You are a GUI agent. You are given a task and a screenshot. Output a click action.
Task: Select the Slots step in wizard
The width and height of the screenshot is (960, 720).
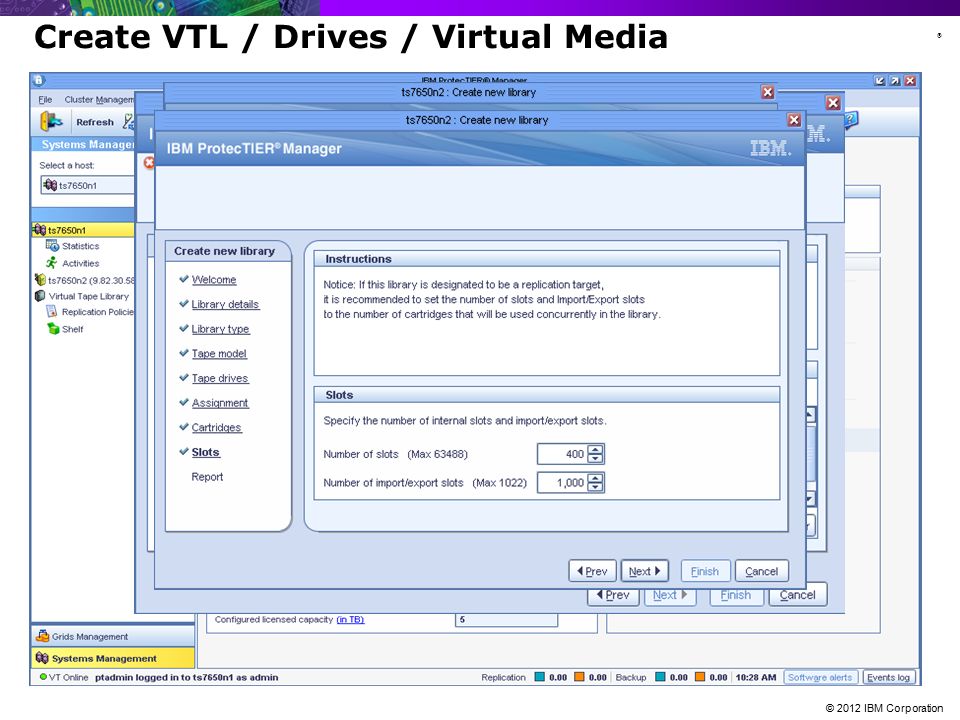coord(206,452)
